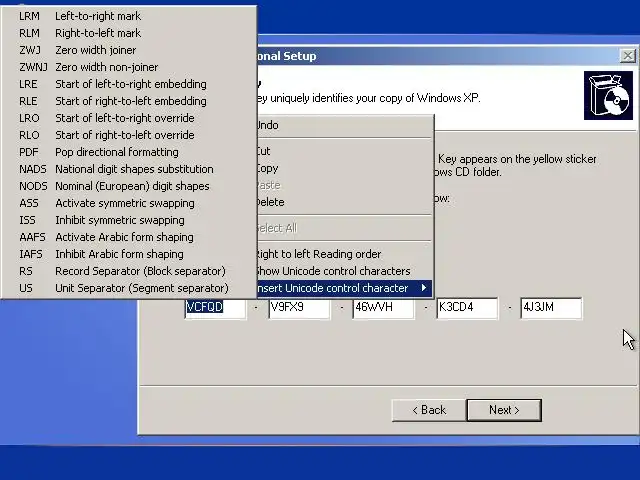Screen dimensions: 640x480
Task: Click the Back button
Action: point(429,410)
